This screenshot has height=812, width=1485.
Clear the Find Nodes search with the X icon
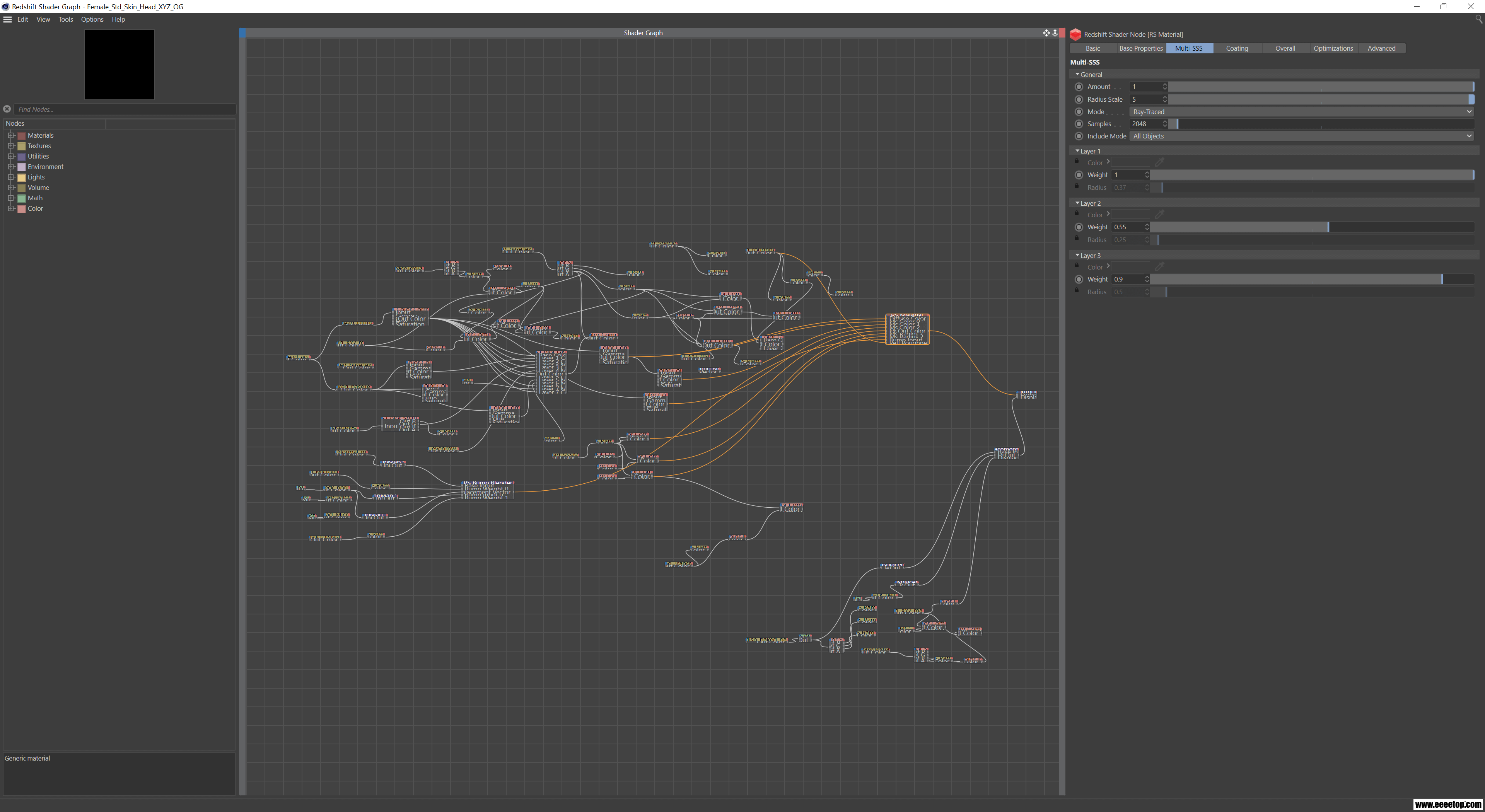[x=7, y=109]
